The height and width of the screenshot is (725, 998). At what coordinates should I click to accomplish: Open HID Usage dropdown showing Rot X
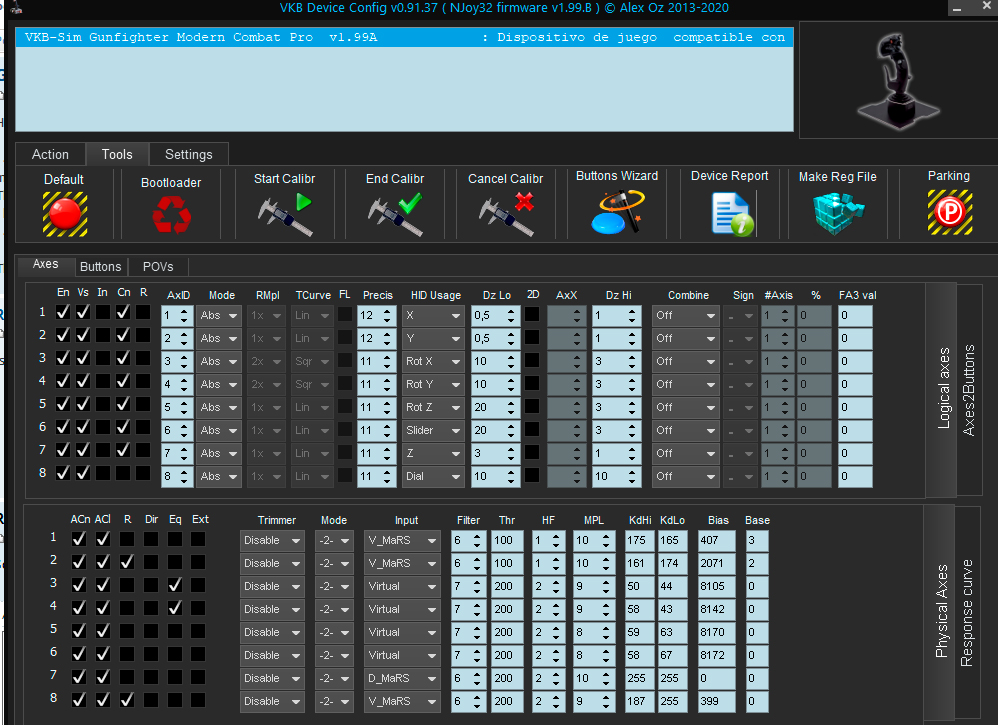433,361
